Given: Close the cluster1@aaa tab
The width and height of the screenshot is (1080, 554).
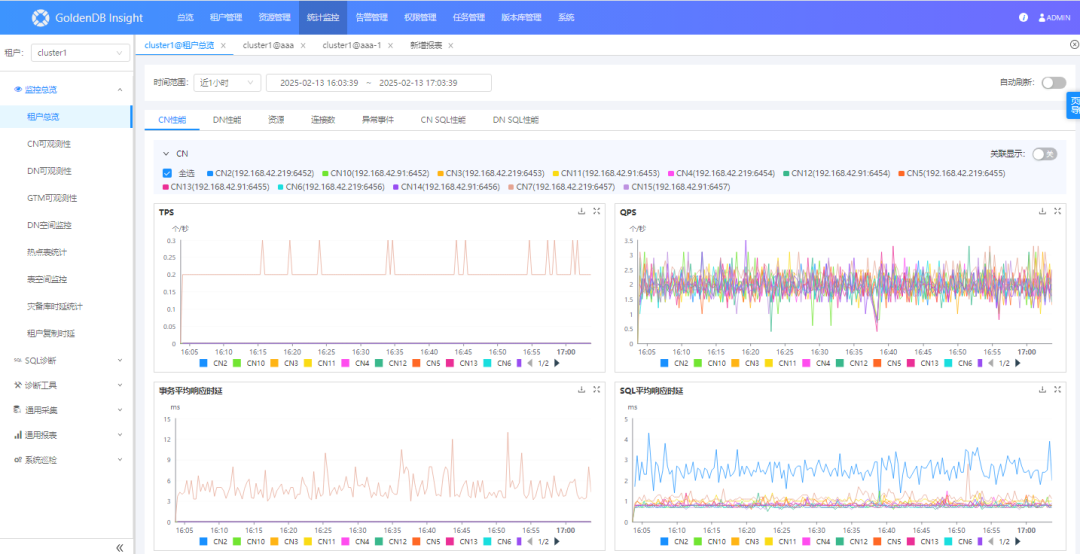Looking at the screenshot, I should (x=303, y=45).
